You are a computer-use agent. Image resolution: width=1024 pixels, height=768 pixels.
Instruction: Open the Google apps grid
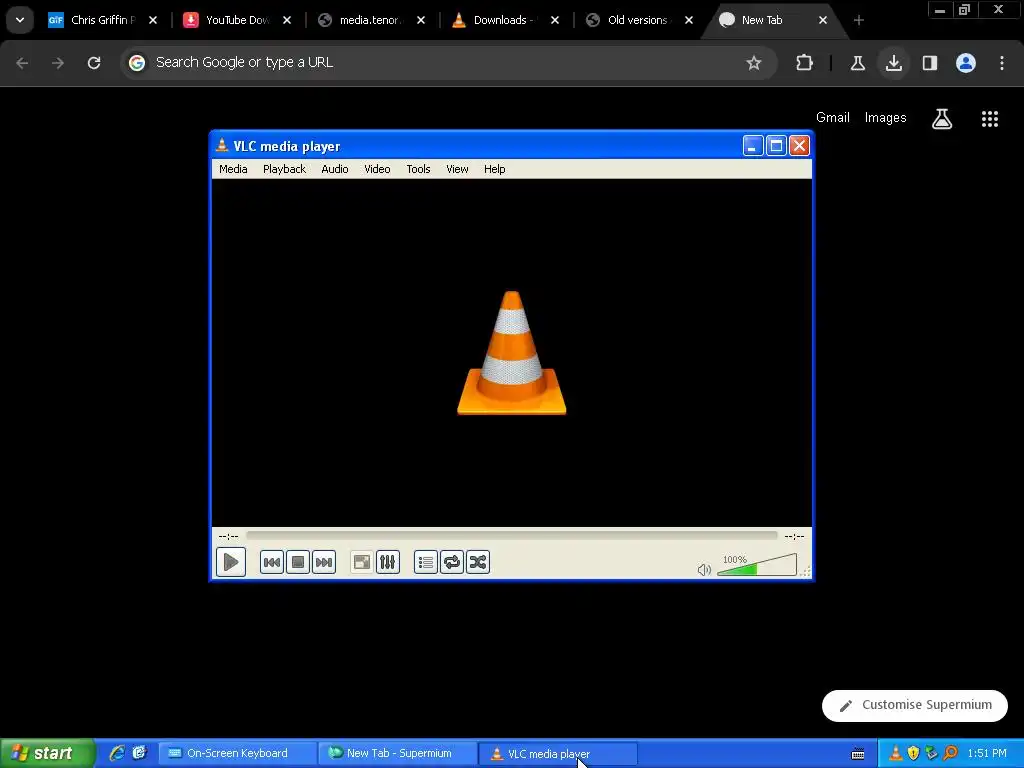pos(990,118)
